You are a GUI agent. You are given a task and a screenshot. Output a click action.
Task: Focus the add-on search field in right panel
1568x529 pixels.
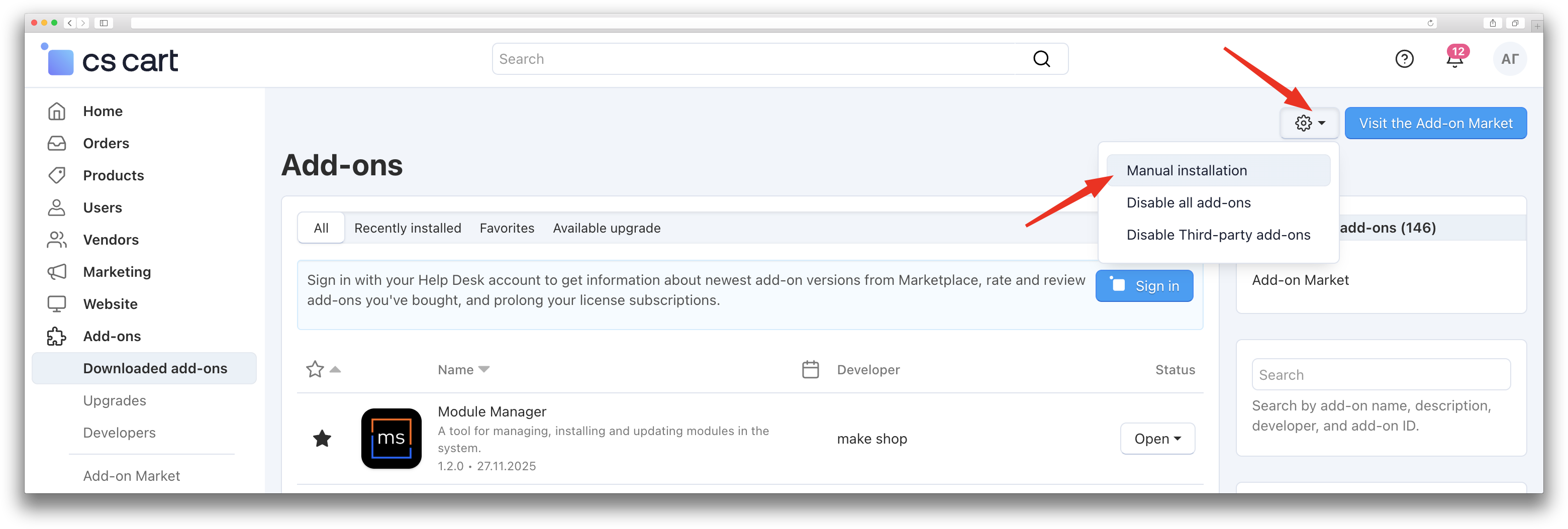tap(1381, 375)
